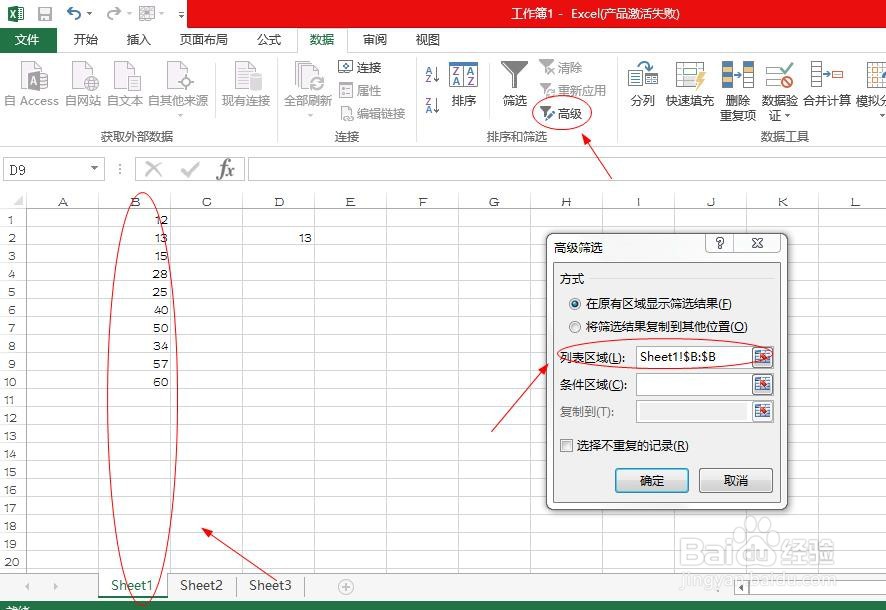Viewport: 886px width, 610px height.
Task: Click 取消 to dismiss the dialog
Action: tap(736, 480)
